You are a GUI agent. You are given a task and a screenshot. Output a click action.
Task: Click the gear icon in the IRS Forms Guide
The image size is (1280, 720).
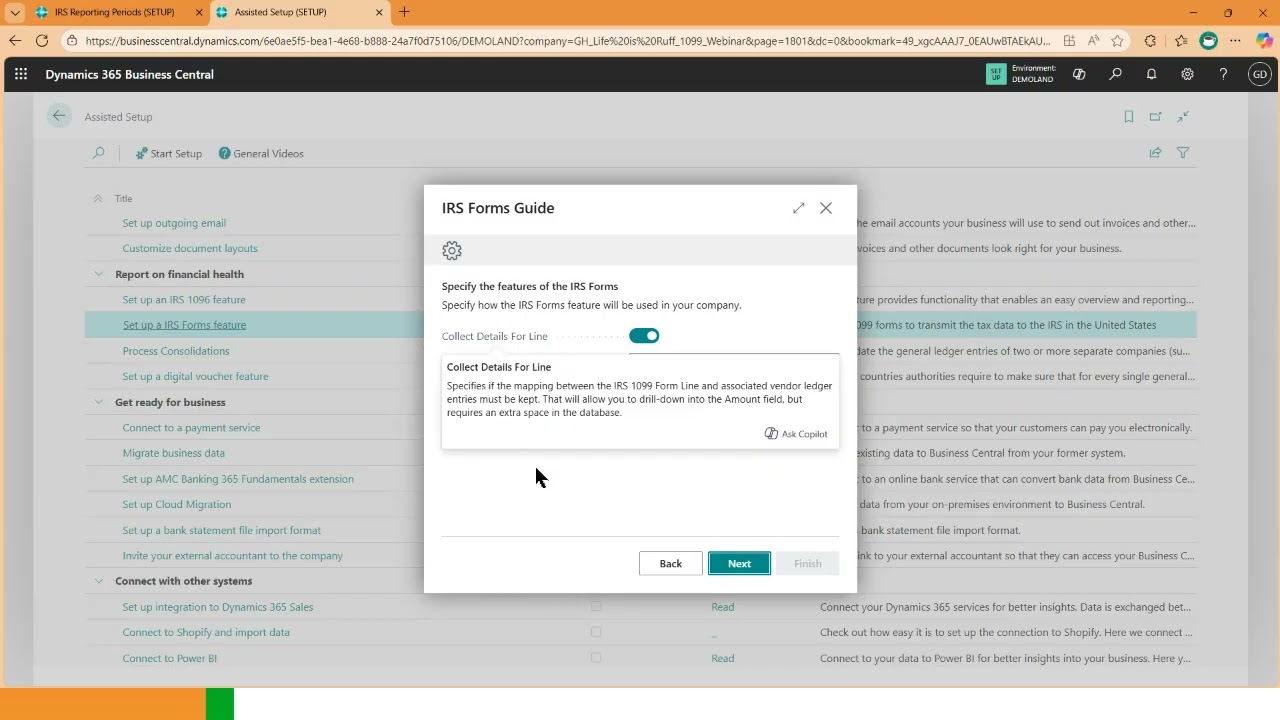pos(452,250)
